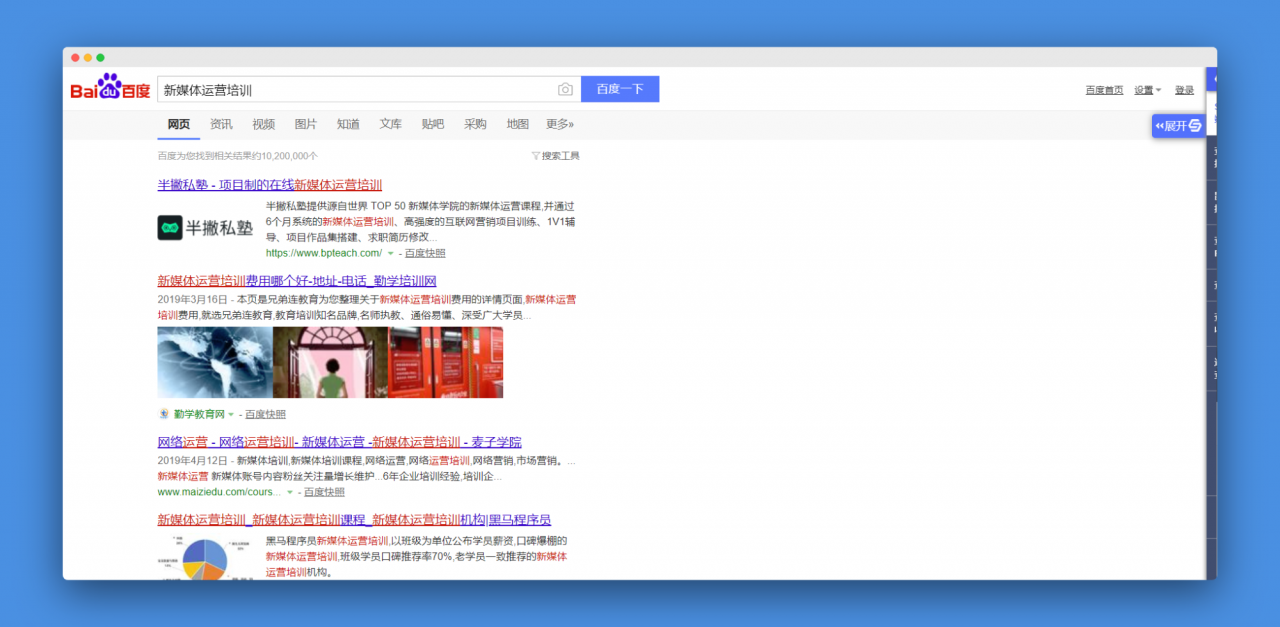This screenshot has height=627, width=1280.
Task: Open result 黑马程序员 新媒体运营培训机构
Action: [x=354, y=520]
